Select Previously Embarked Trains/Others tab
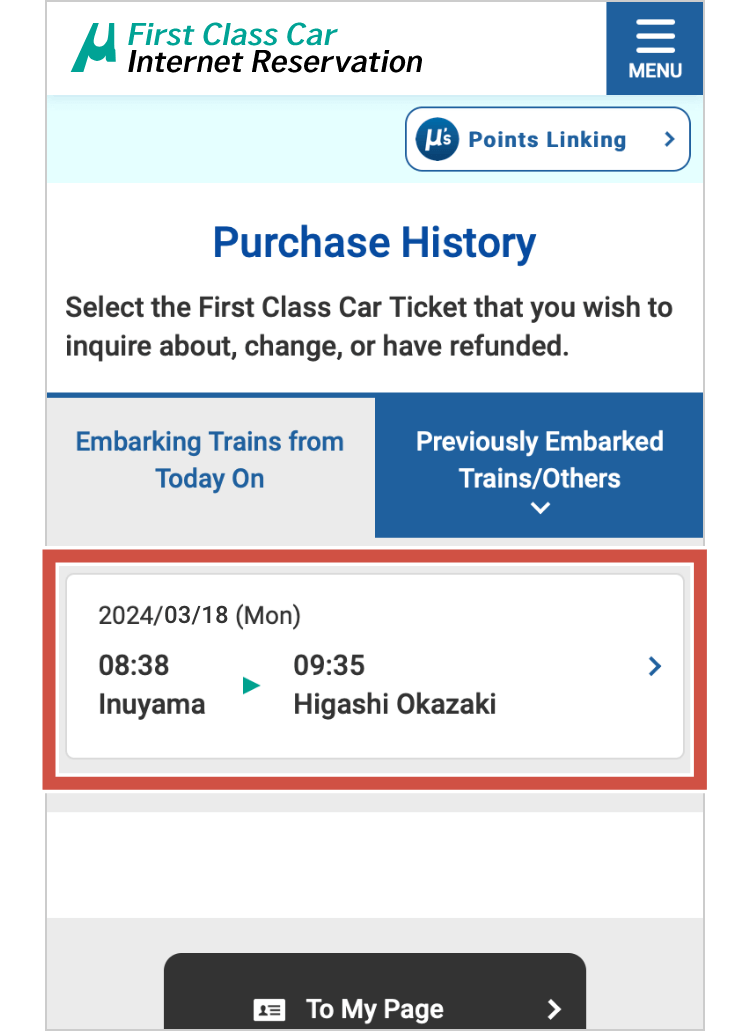750x1031 pixels. 539,458
